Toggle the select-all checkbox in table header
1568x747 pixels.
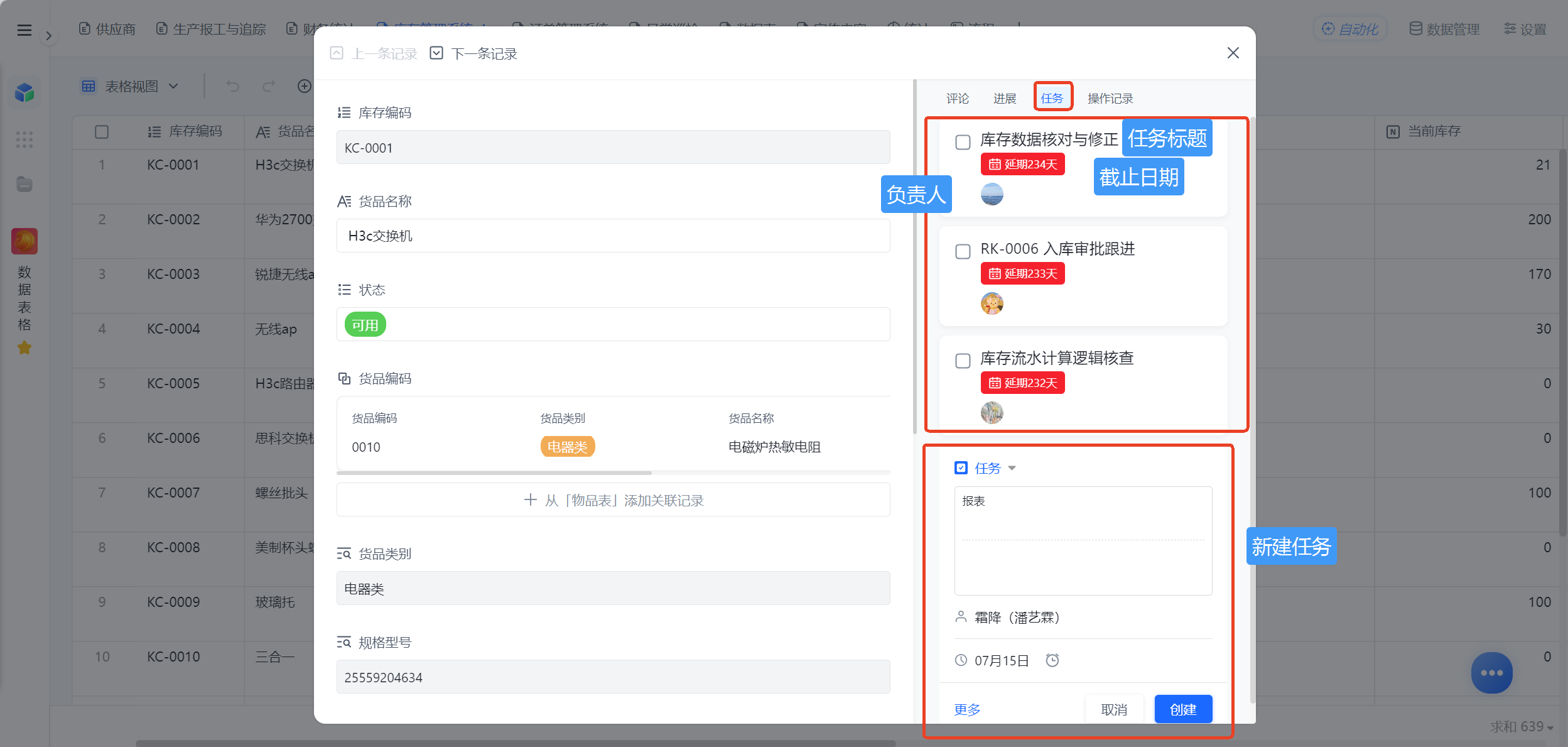102,132
